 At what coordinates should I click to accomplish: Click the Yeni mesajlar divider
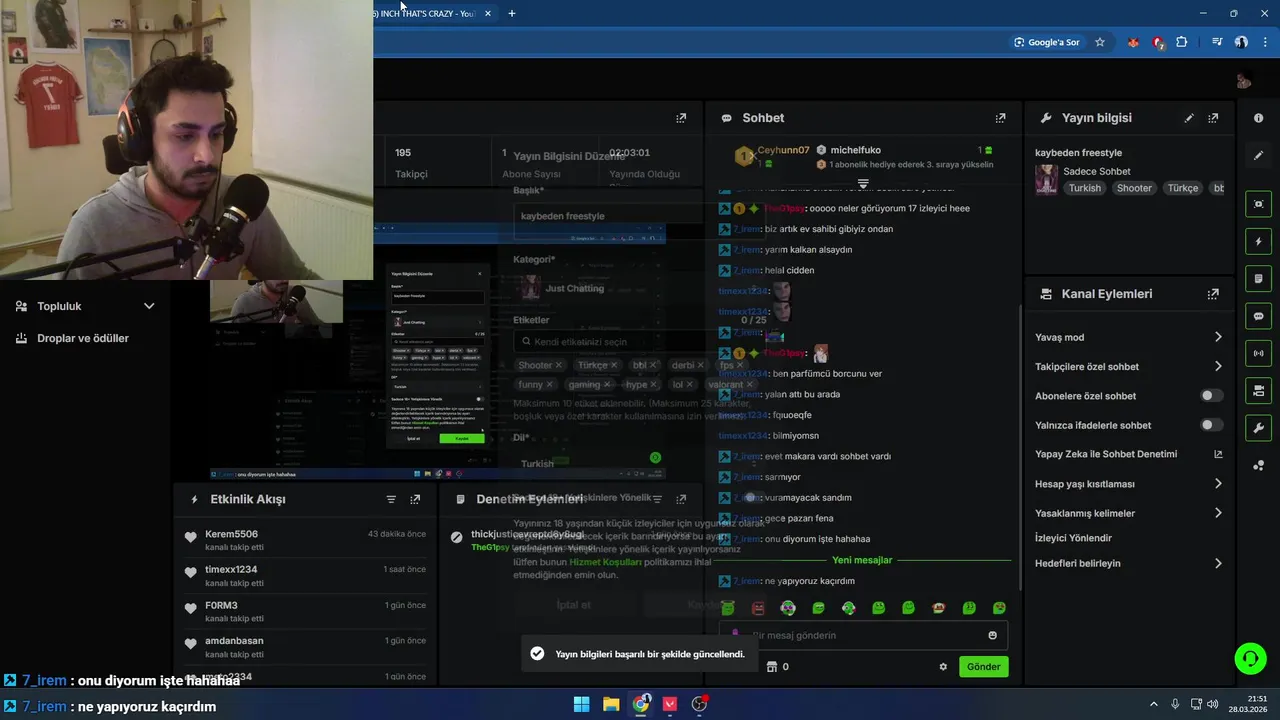pos(862,560)
